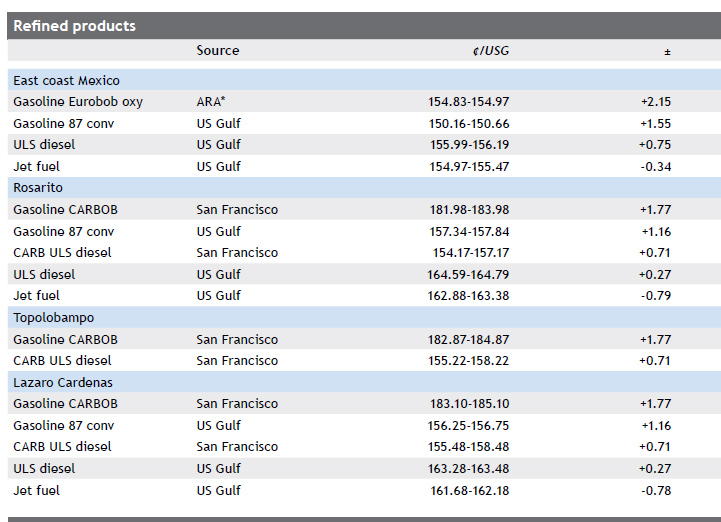The width and height of the screenshot is (721, 522).
Task: Click the ± change column header
Action: coord(666,51)
